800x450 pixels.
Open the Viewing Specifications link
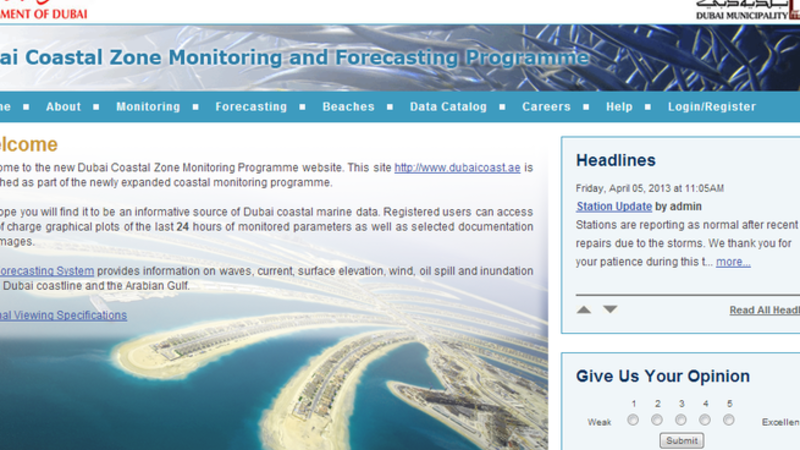pos(63,315)
